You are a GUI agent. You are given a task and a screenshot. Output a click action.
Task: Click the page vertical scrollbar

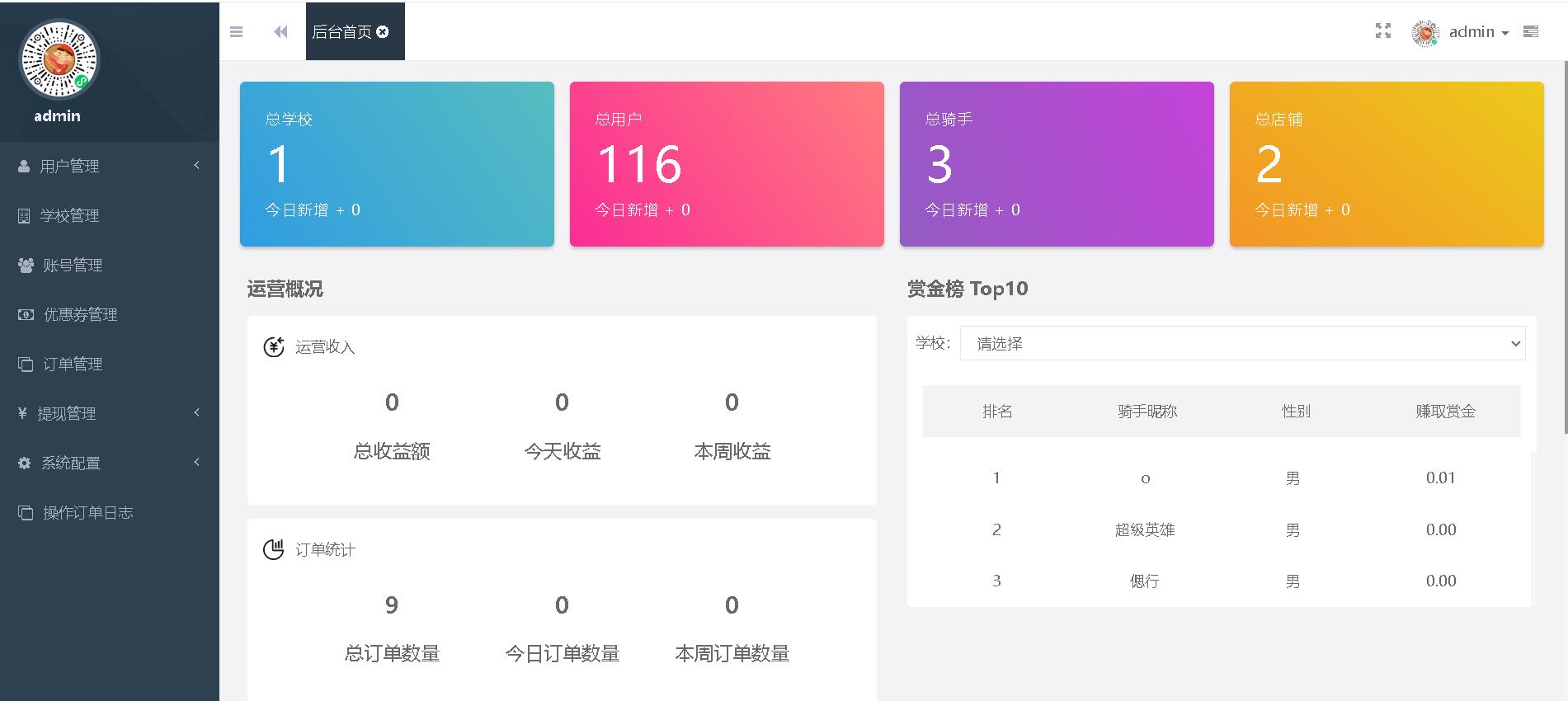pos(1564,247)
